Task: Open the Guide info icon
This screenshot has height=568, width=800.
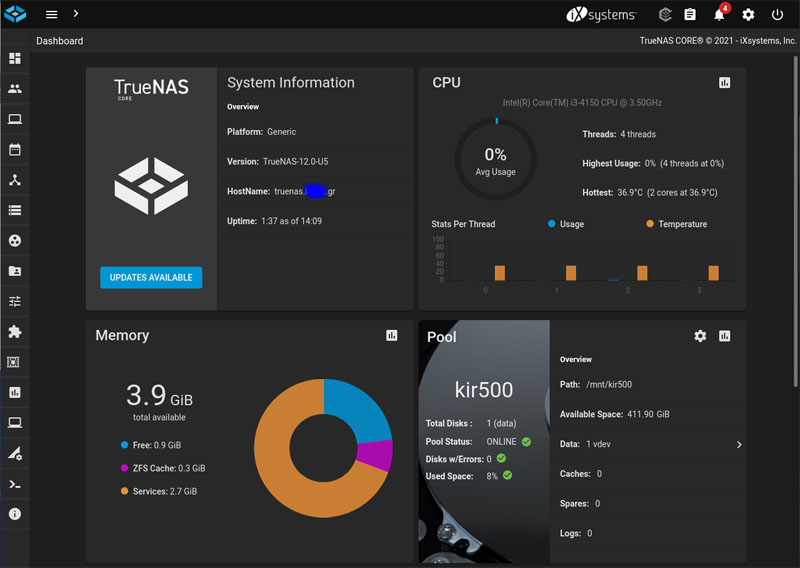Action: (15, 514)
